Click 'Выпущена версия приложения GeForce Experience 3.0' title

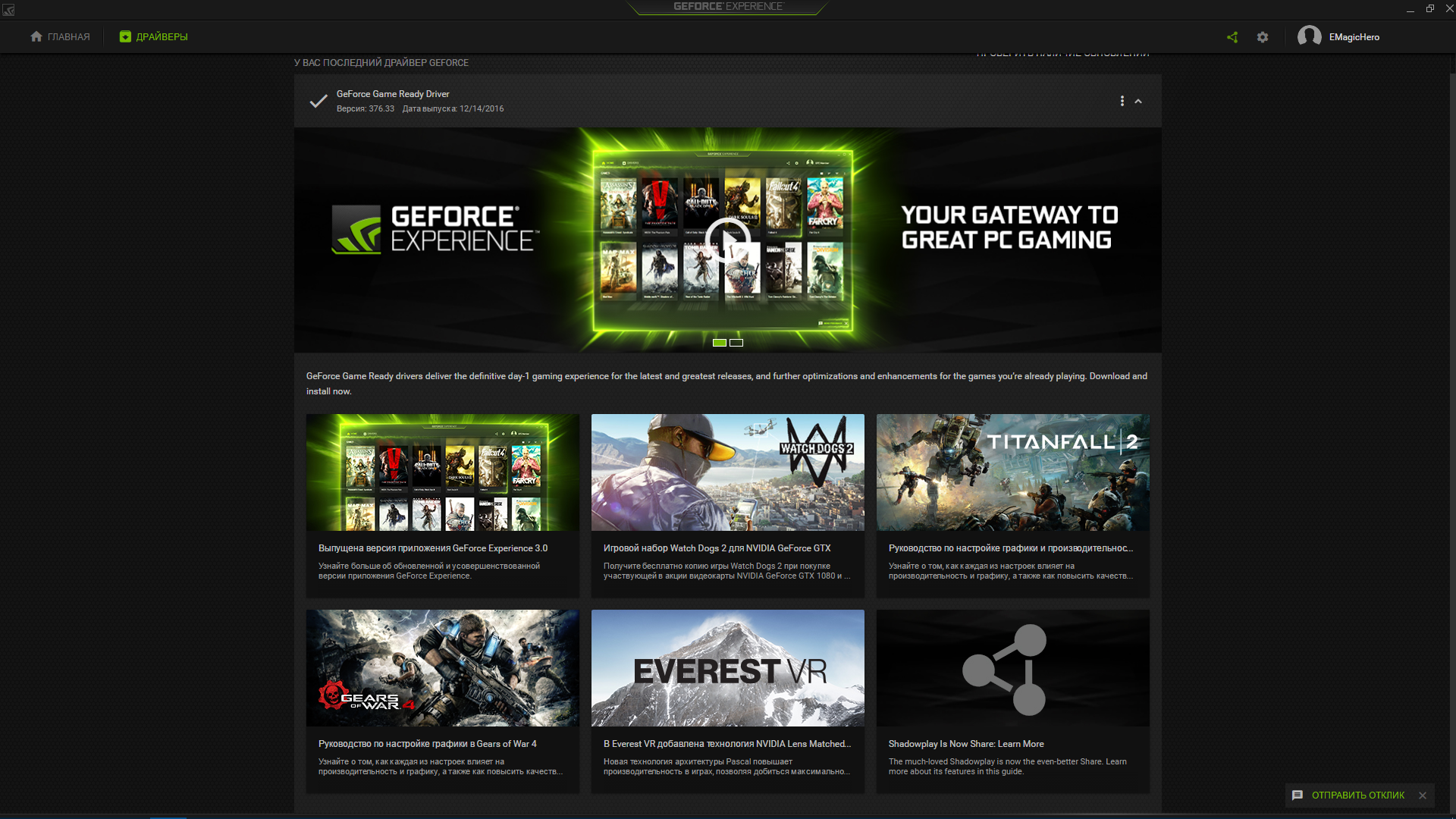pos(433,548)
